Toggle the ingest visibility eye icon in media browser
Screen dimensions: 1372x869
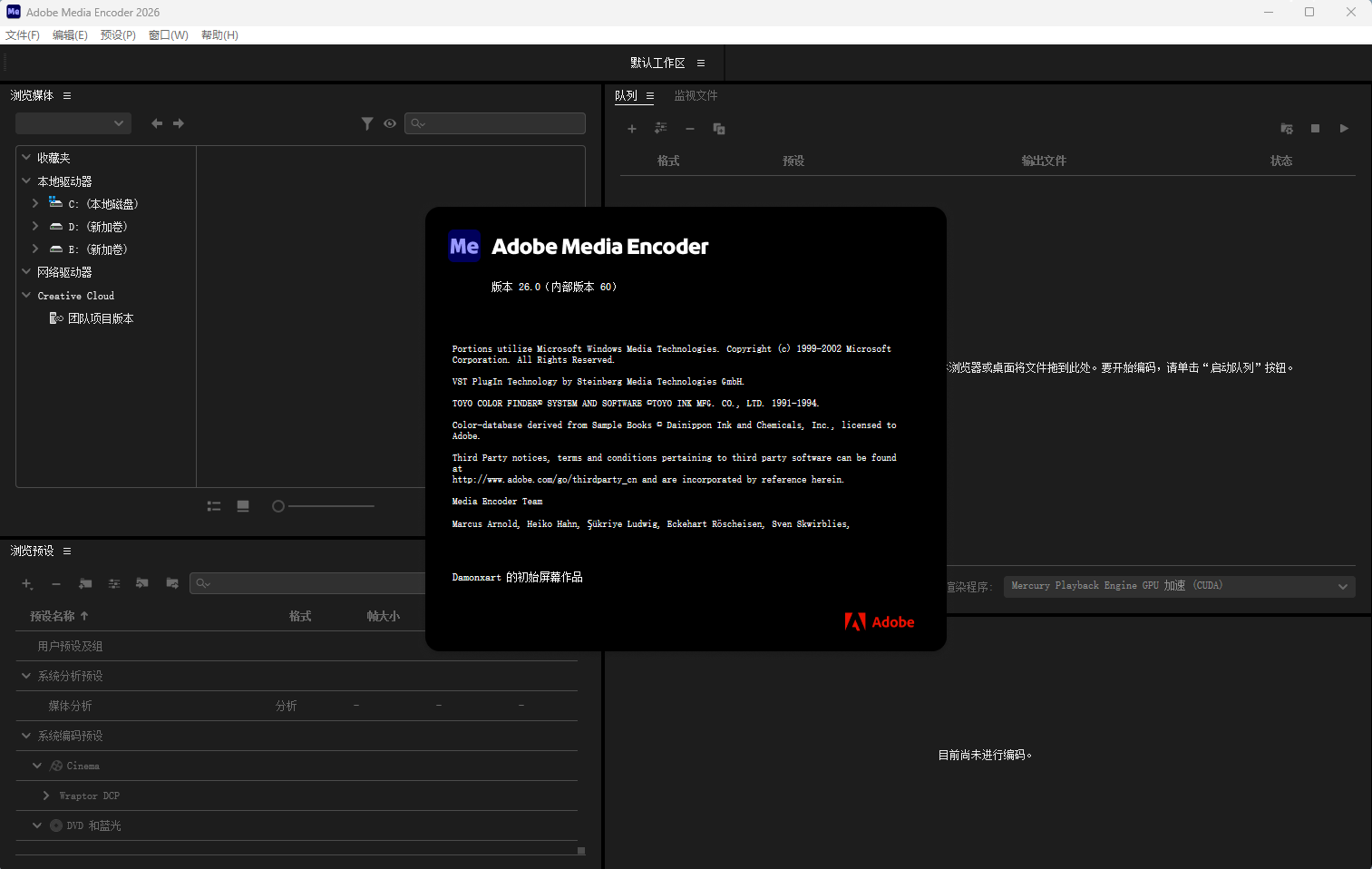[390, 122]
